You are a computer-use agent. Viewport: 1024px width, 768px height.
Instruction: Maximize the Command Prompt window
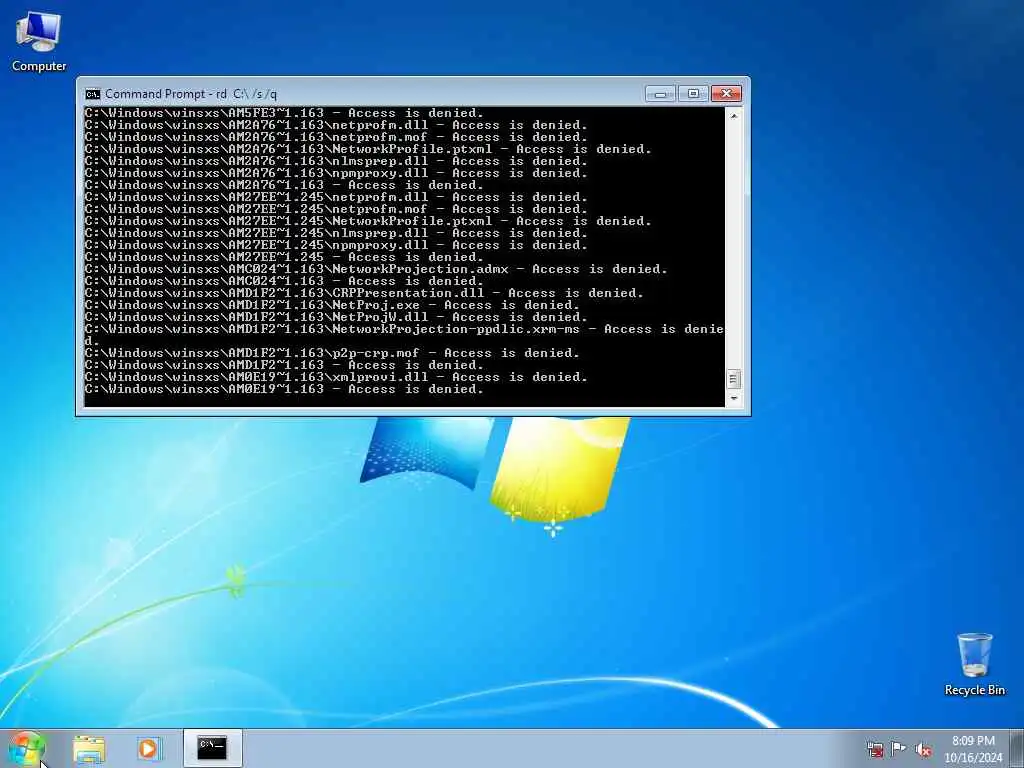click(693, 94)
